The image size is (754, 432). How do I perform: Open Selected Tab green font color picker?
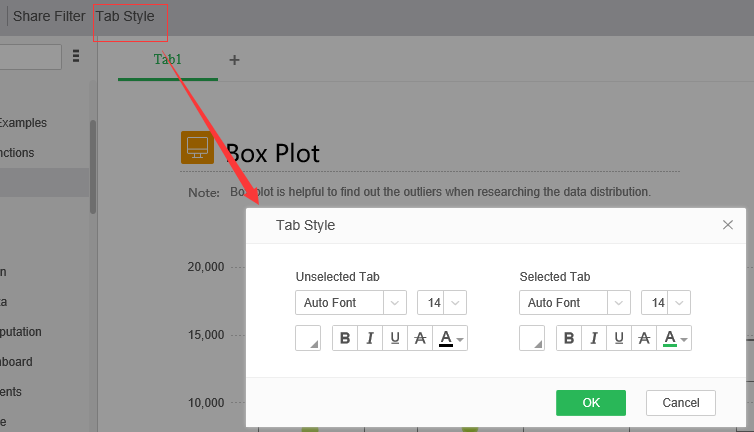click(674, 338)
